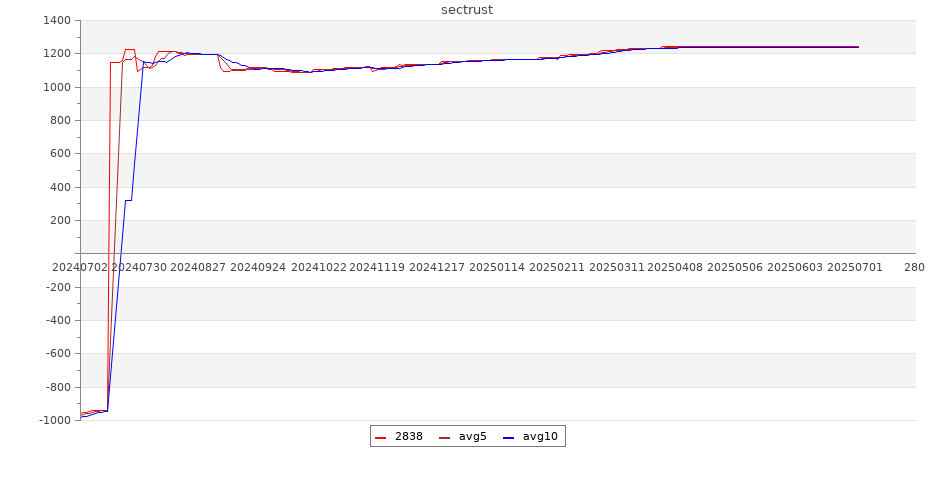
Task: Select the 20250506 date axis label
Action: point(735,268)
